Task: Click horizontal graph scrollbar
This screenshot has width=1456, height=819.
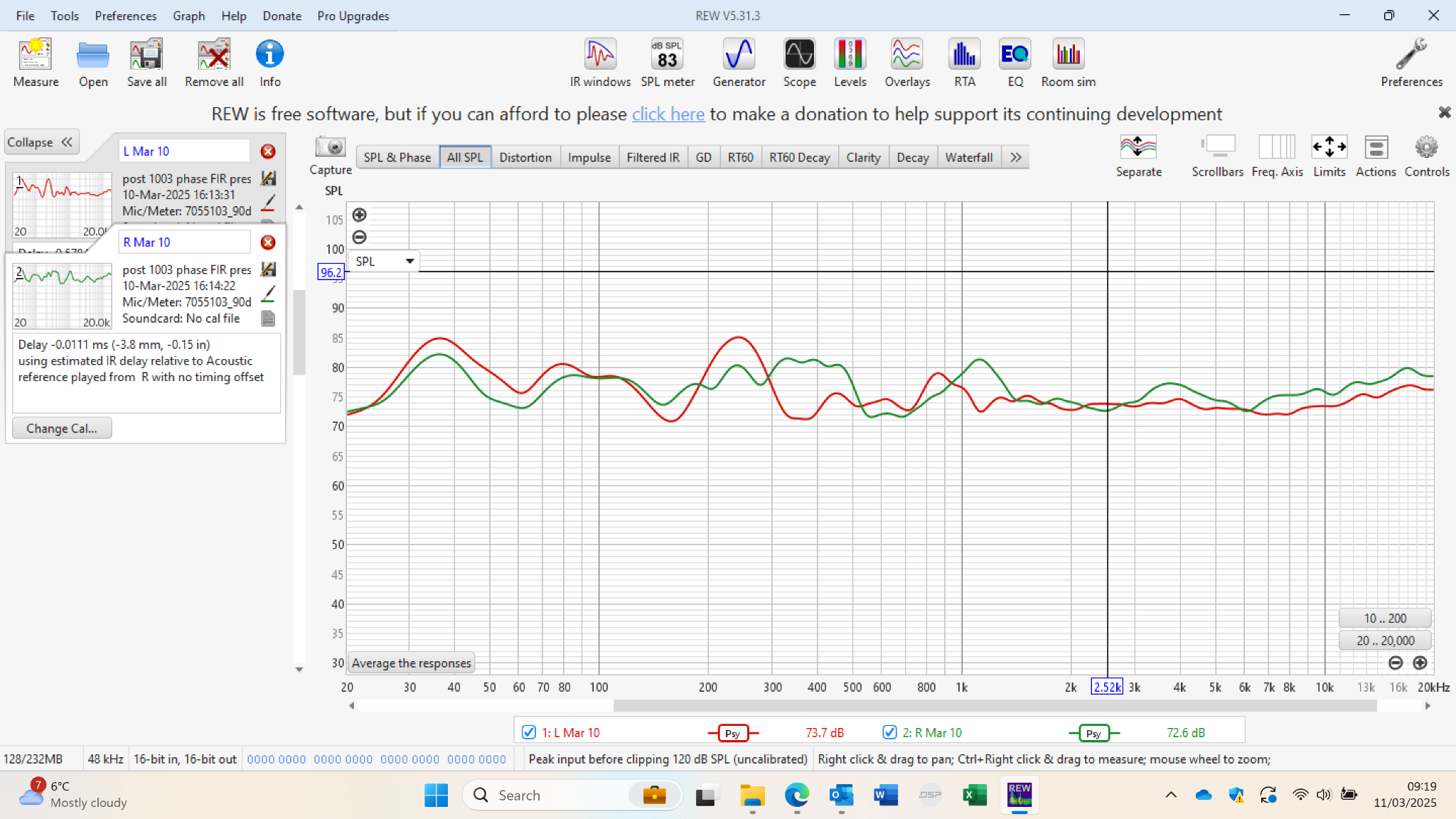Action: 995,705
